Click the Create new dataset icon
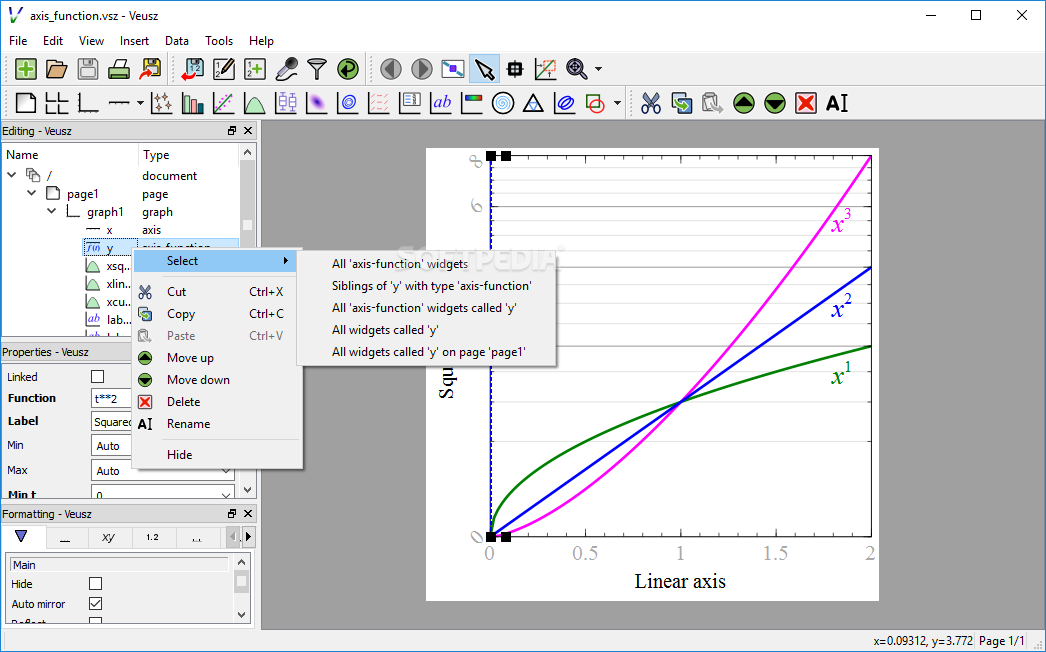Image resolution: width=1046 pixels, height=652 pixels. [255, 69]
